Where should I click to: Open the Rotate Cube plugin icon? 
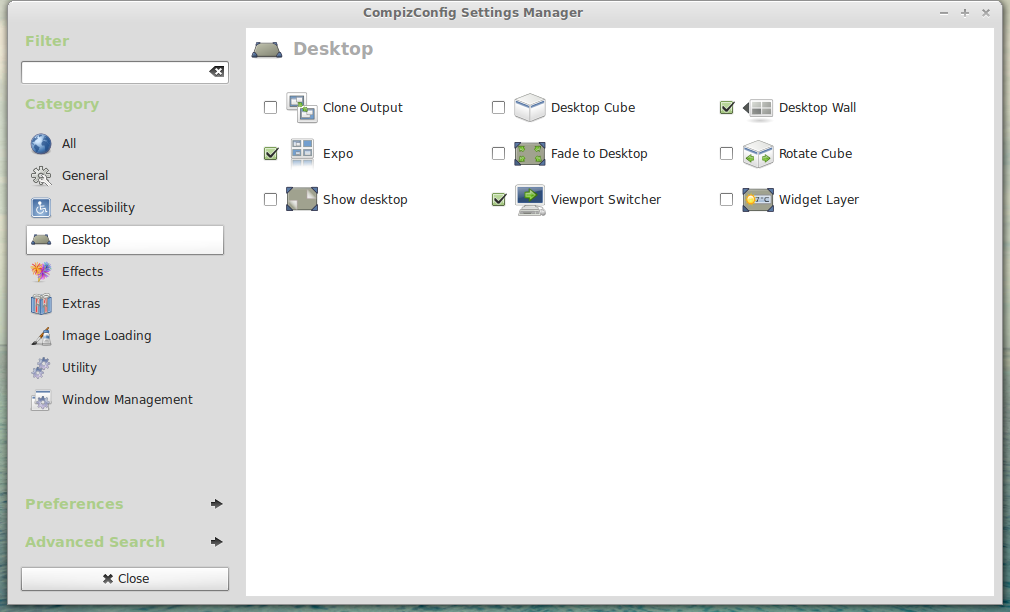(x=757, y=153)
